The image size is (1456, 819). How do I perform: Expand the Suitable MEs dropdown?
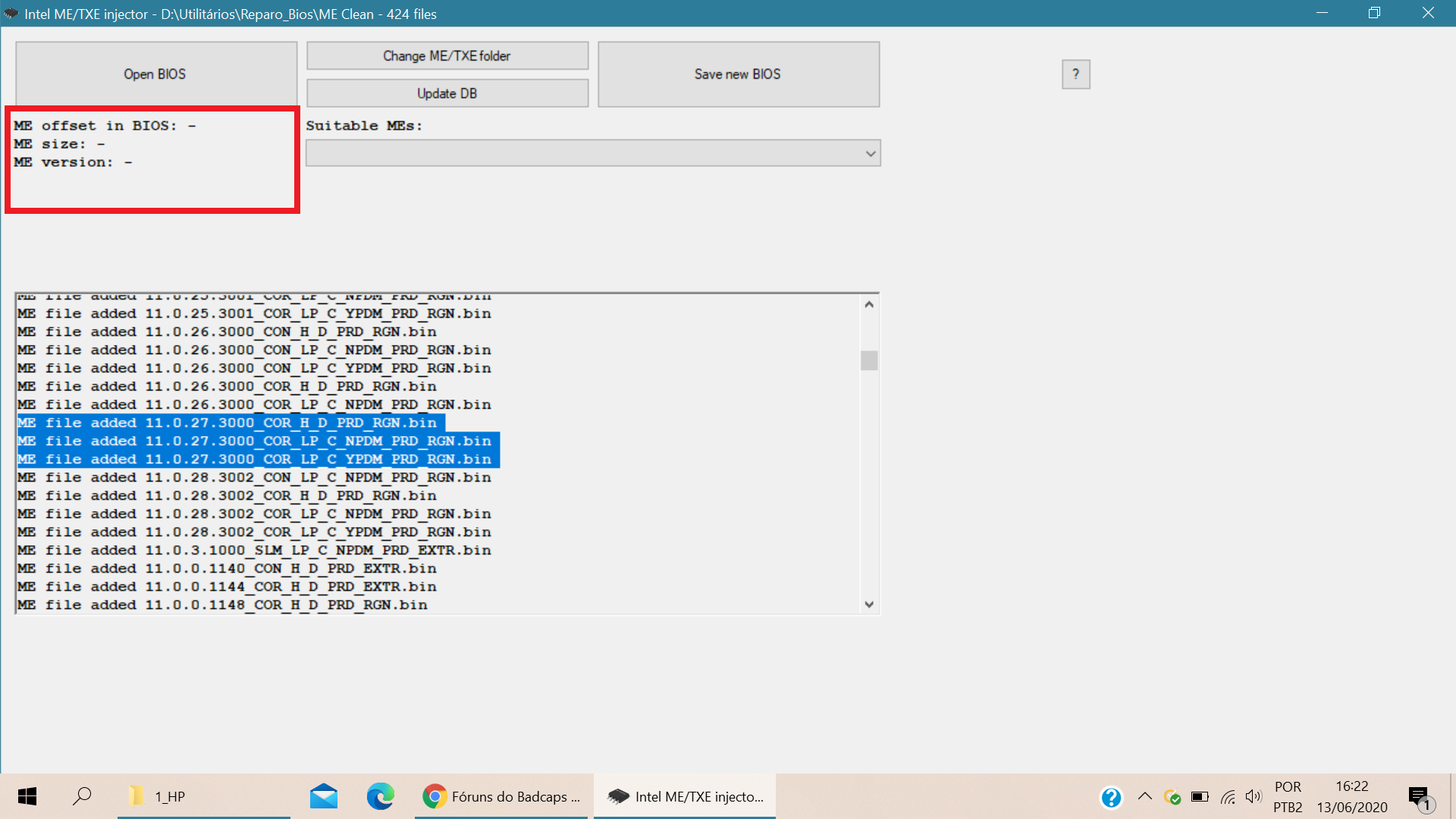pyautogui.click(x=593, y=153)
